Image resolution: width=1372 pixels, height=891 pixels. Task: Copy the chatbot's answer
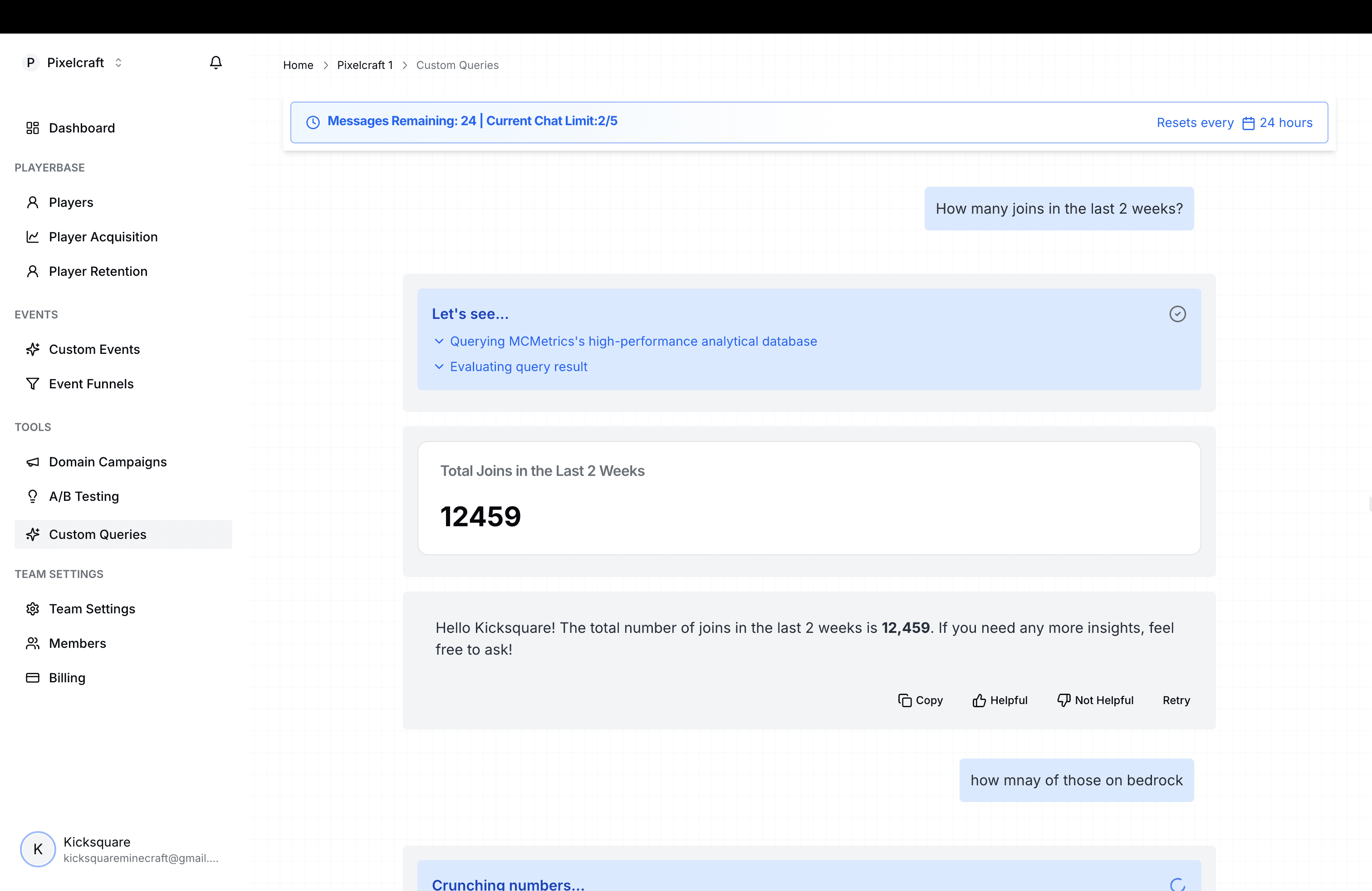click(920, 700)
